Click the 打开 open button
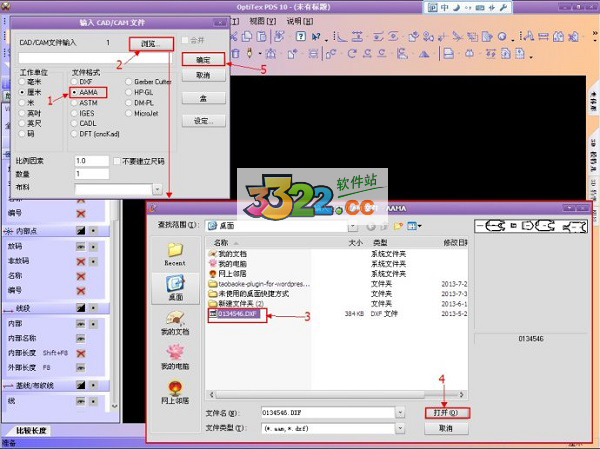 [446, 413]
